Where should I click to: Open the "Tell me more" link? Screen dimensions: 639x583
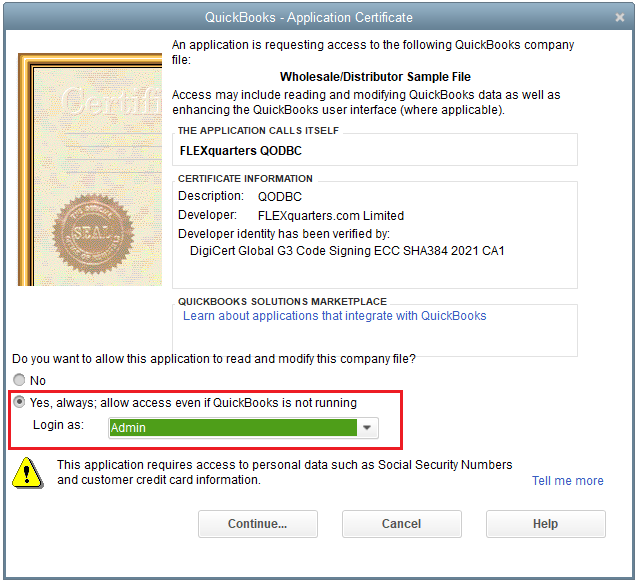567,481
